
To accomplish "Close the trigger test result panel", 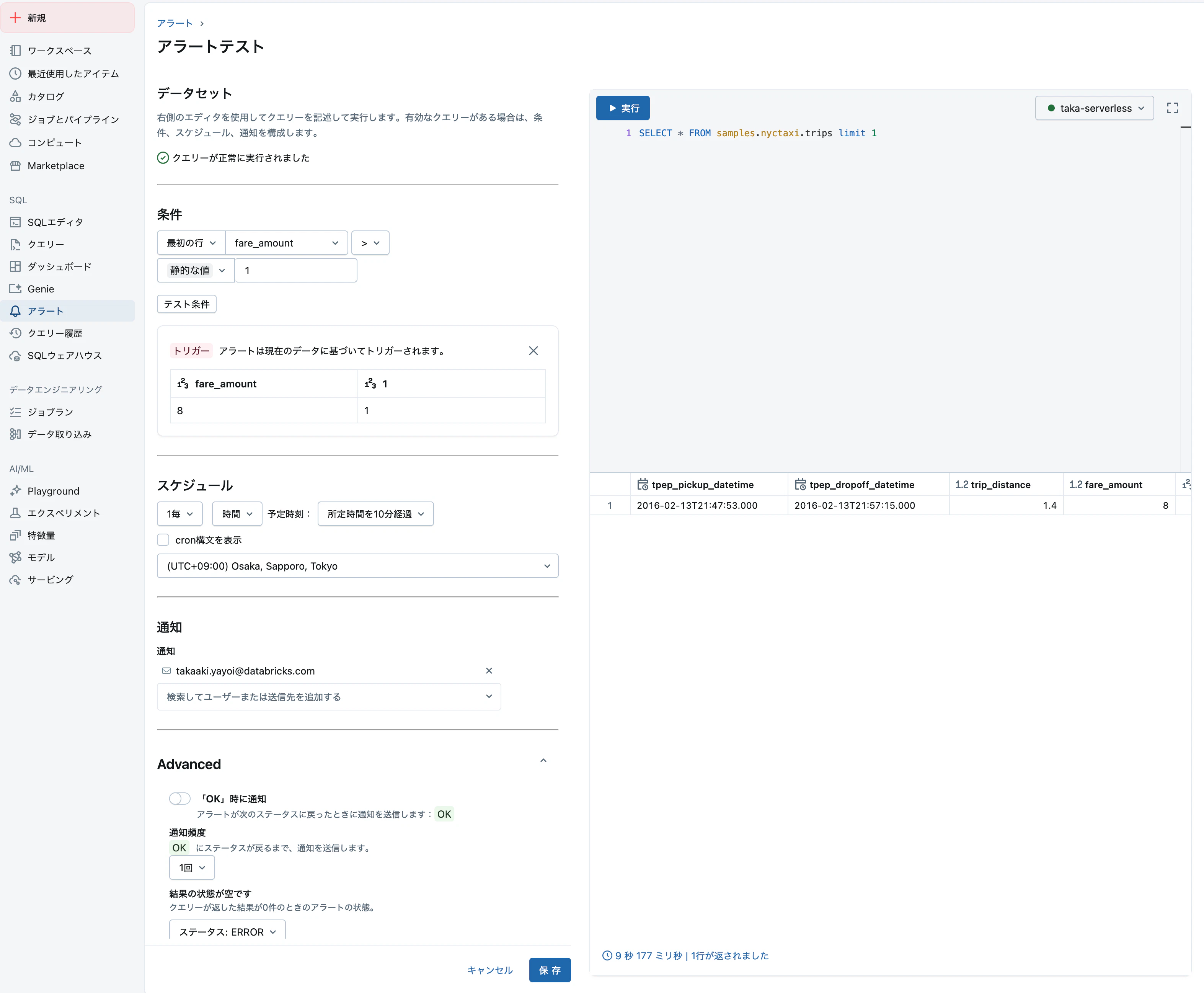I will pos(533,351).
